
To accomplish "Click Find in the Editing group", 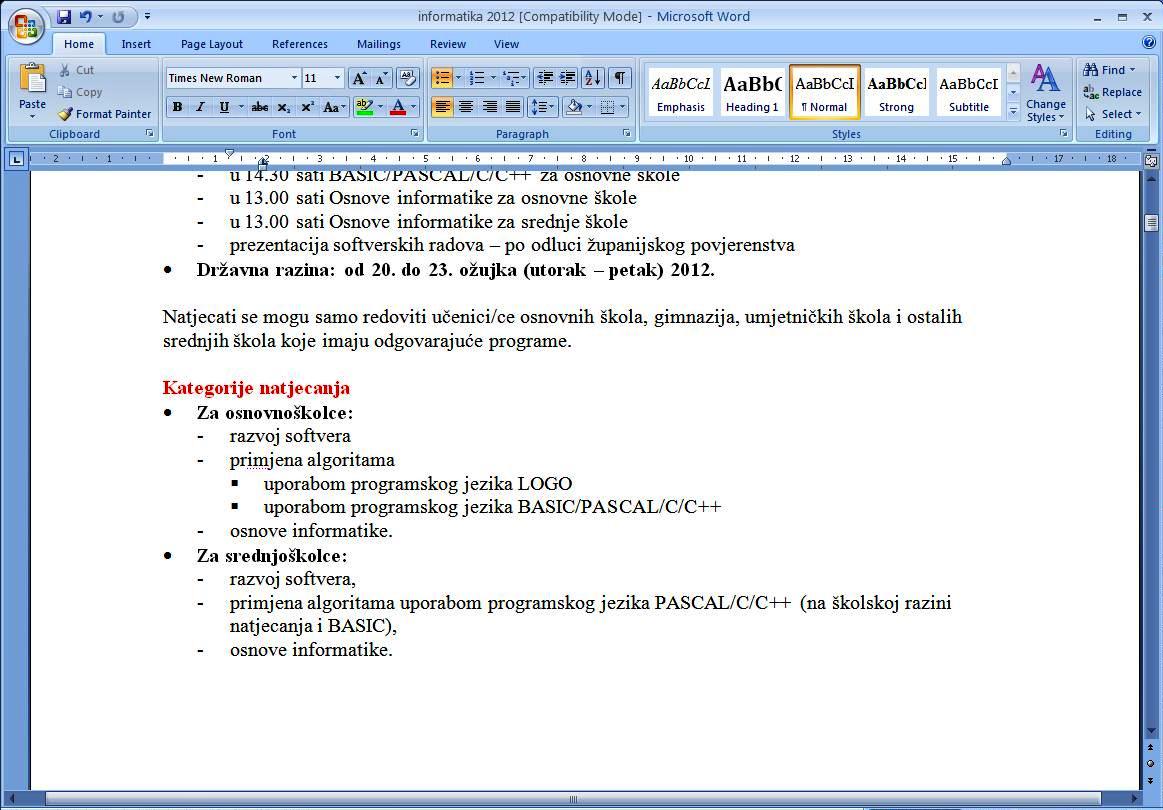I will coord(1110,70).
